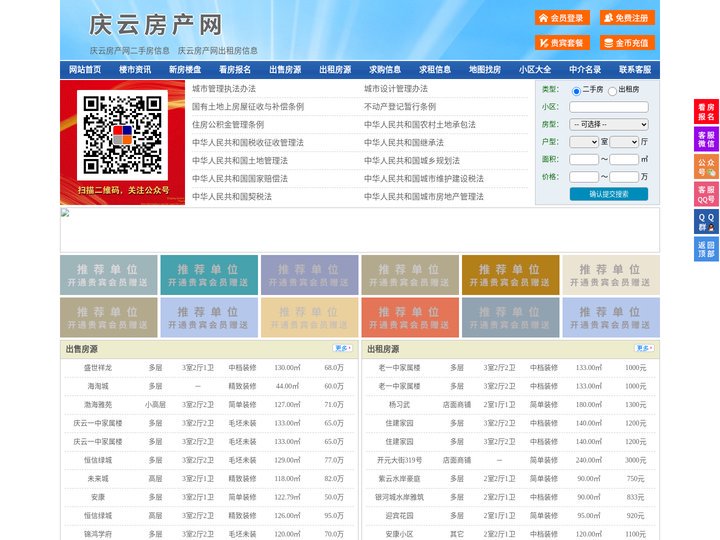Select the 出租房 radio button
Image resolution: width=720 pixels, height=540 pixels.
612,91
